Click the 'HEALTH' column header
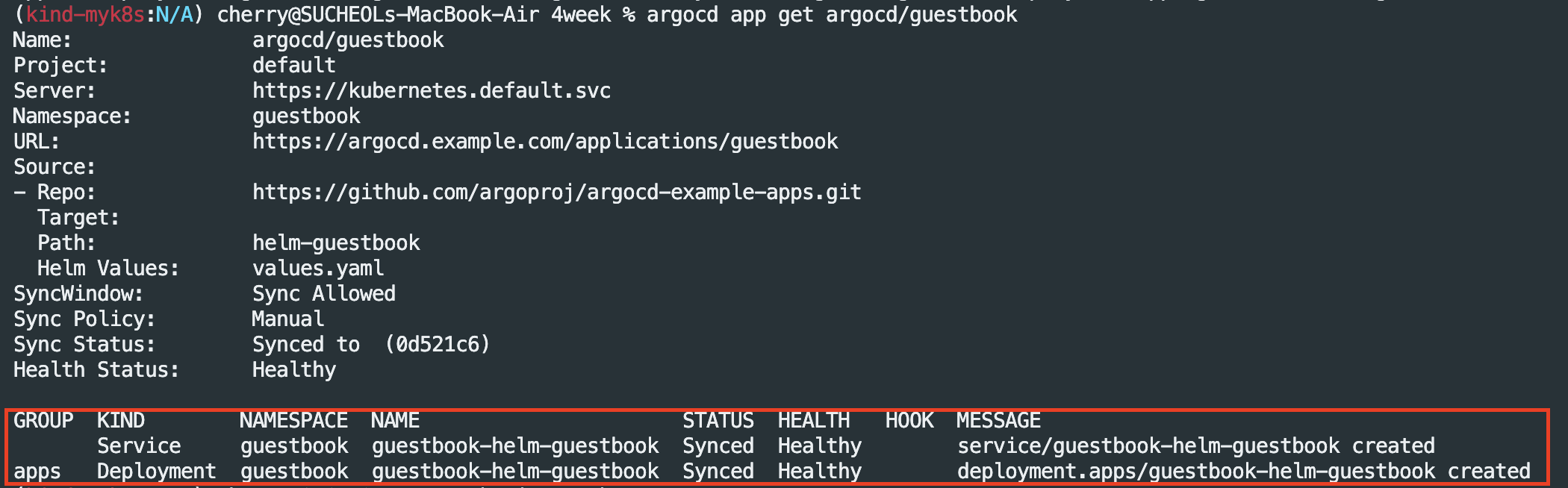The height and width of the screenshot is (488, 1568). pyautogui.click(x=814, y=421)
